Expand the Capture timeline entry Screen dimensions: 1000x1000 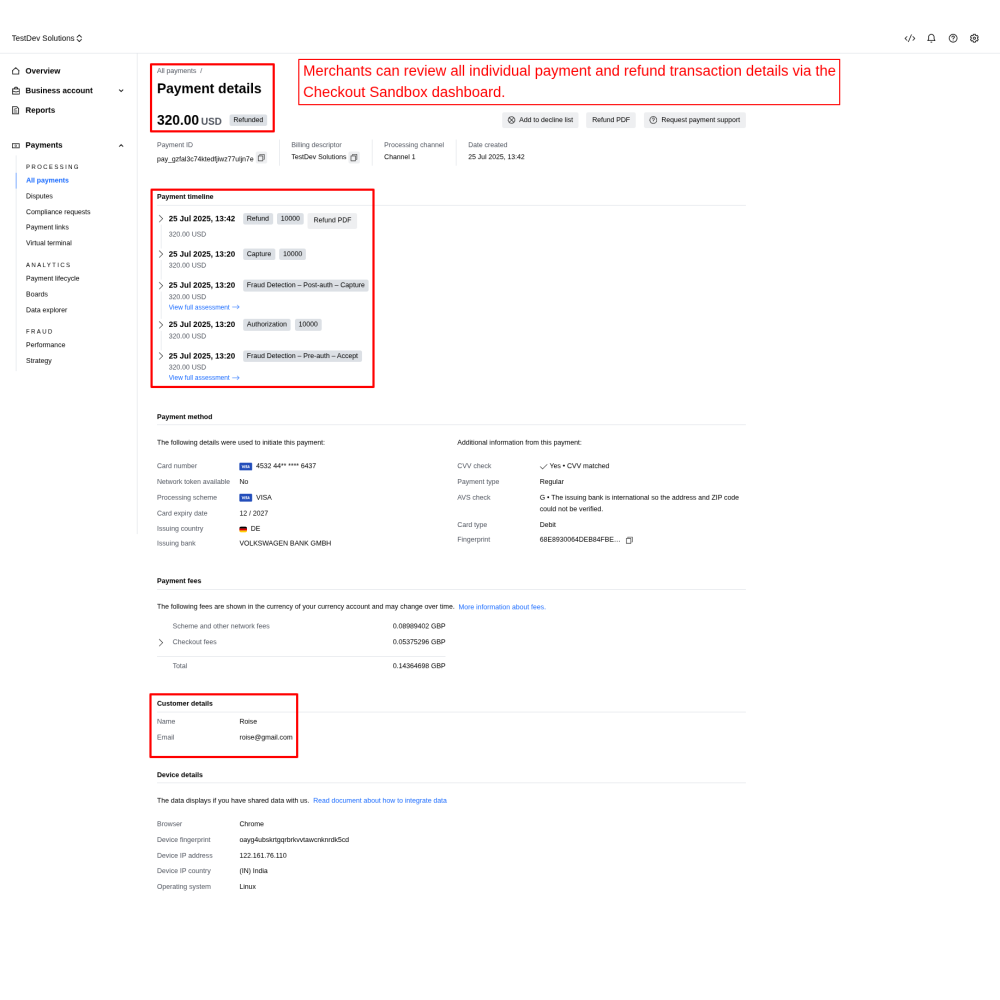[160, 254]
